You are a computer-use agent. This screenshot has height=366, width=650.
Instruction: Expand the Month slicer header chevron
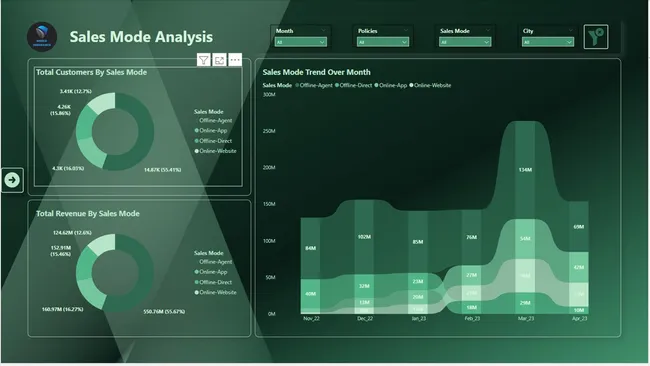tap(323, 30)
